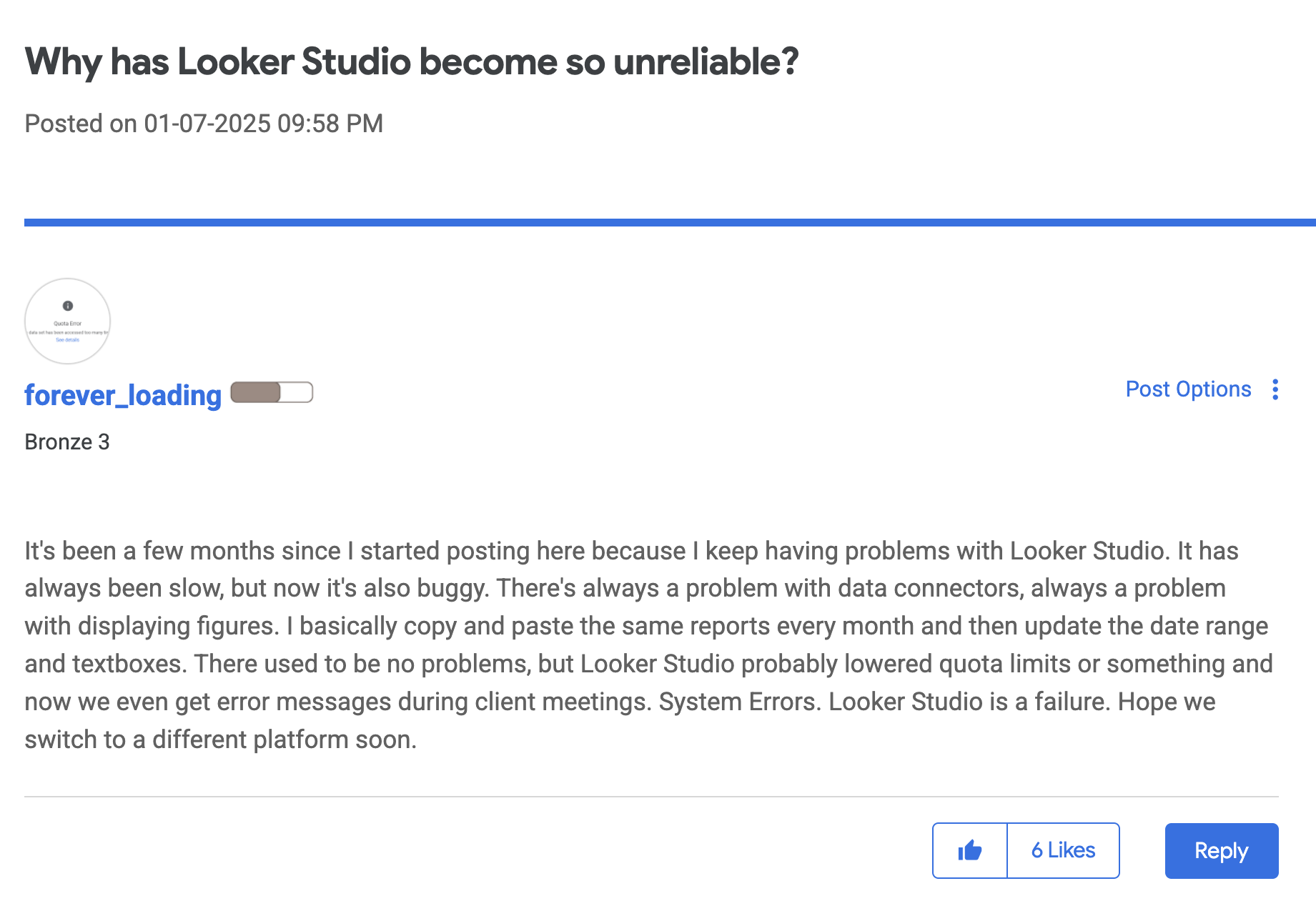The width and height of the screenshot is (1316, 911).
Task: Click the See details link inside the avatar
Action: coord(67,340)
